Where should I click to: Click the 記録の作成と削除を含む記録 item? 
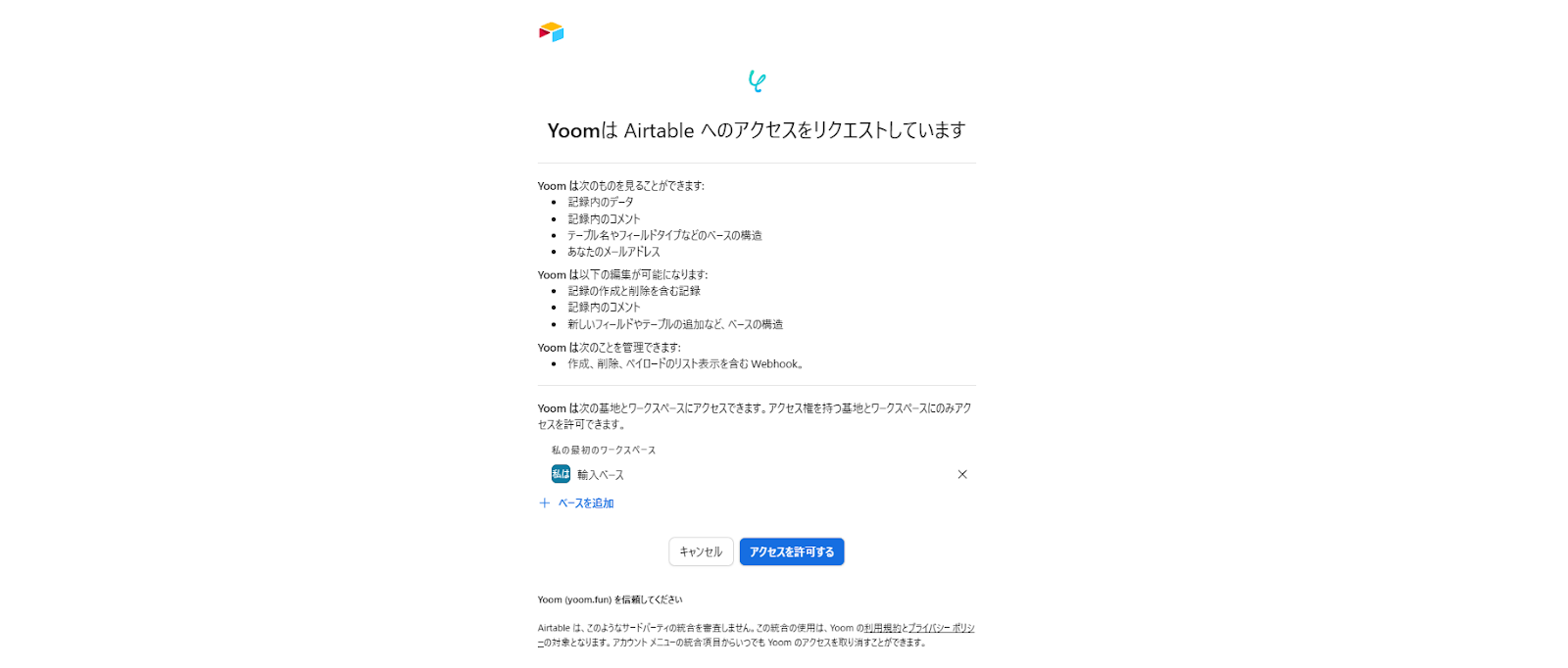[x=634, y=291]
